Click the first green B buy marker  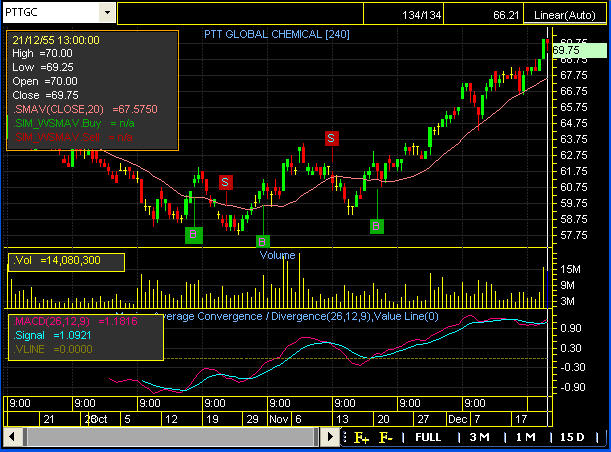click(x=194, y=235)
